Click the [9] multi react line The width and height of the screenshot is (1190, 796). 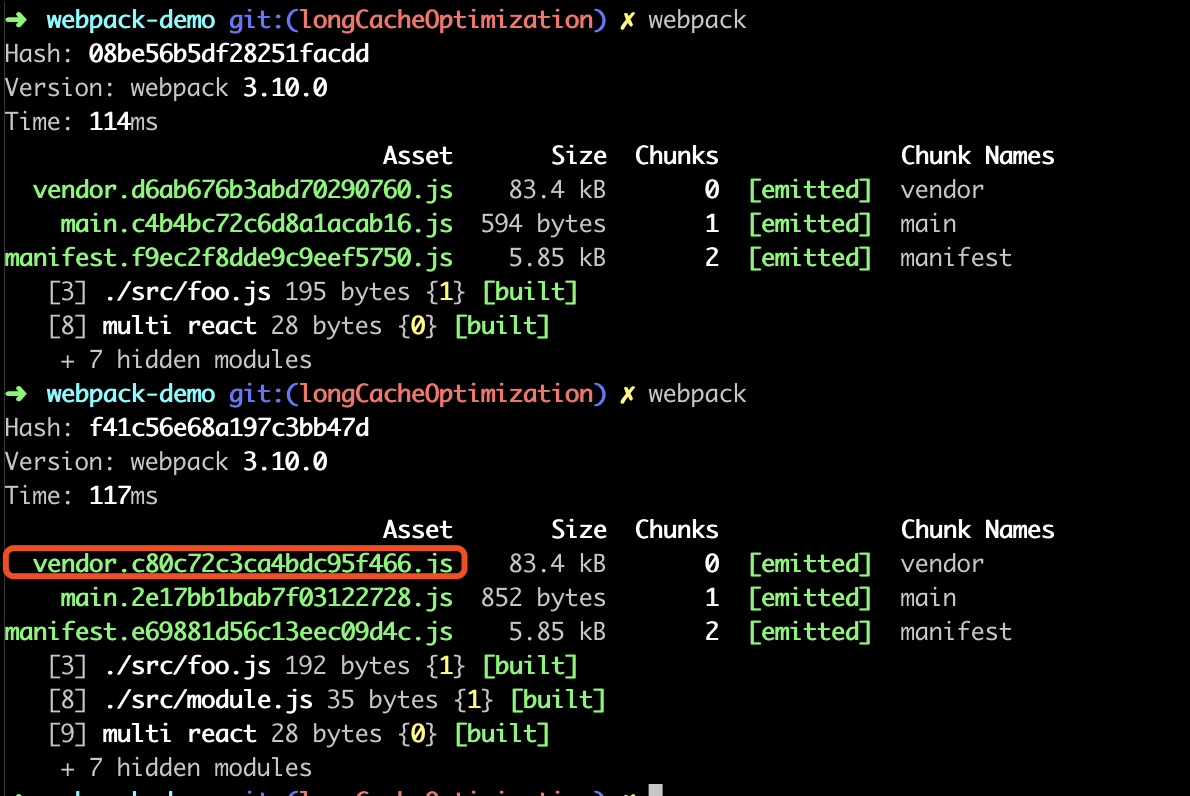[x=299, y=735]
